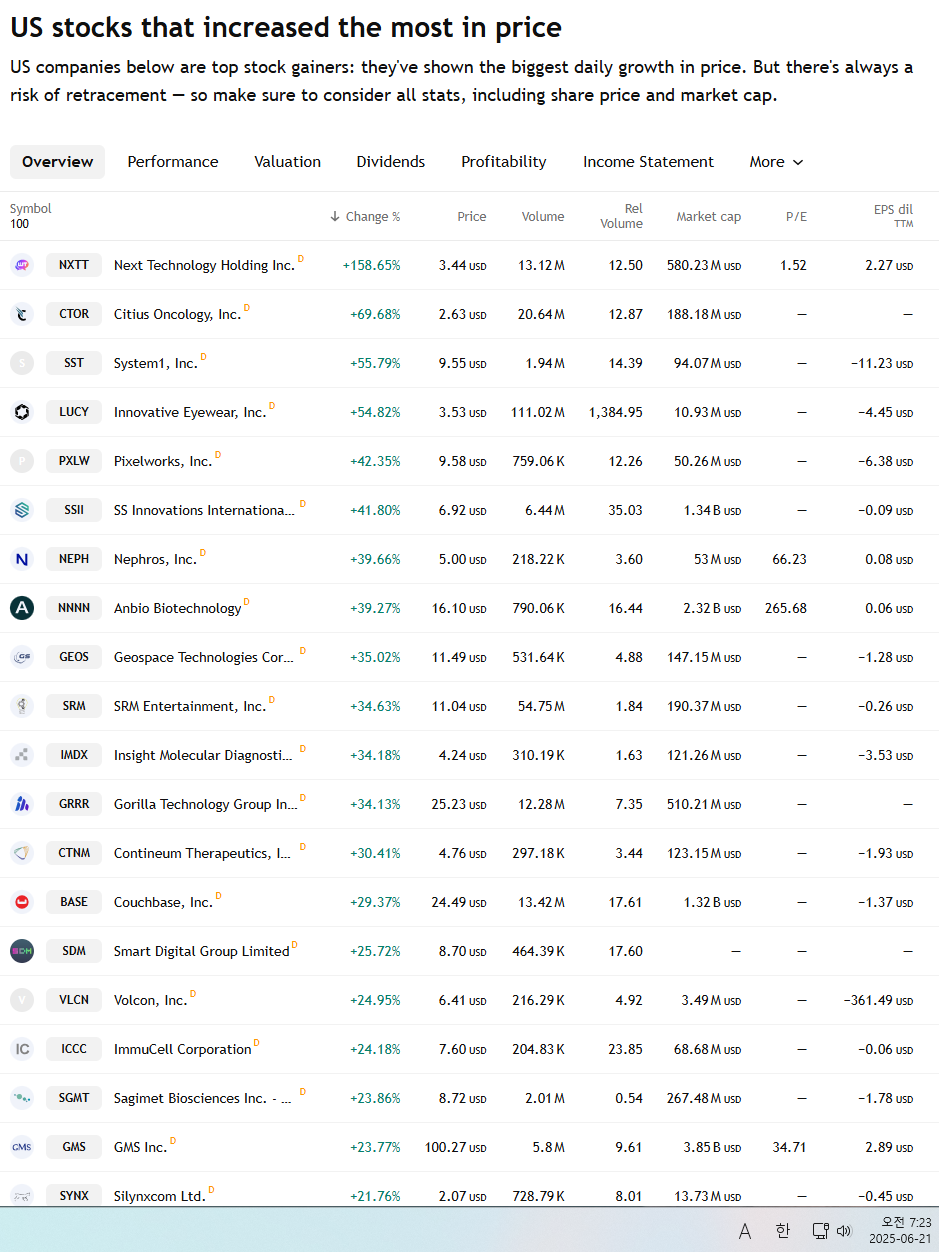
Task: Sort by Change % column header
Action: 365,216
